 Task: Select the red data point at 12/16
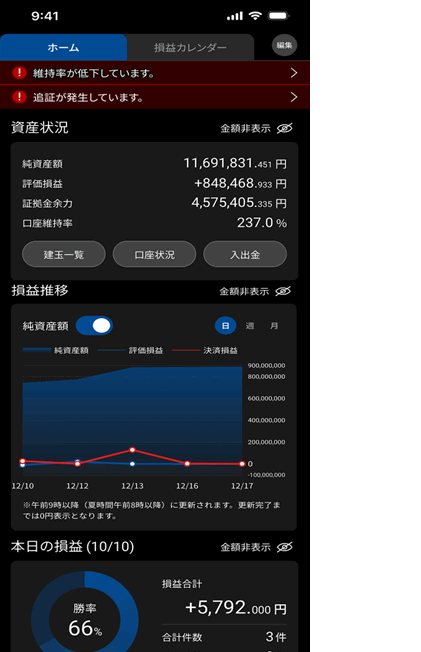coord(187,463)
